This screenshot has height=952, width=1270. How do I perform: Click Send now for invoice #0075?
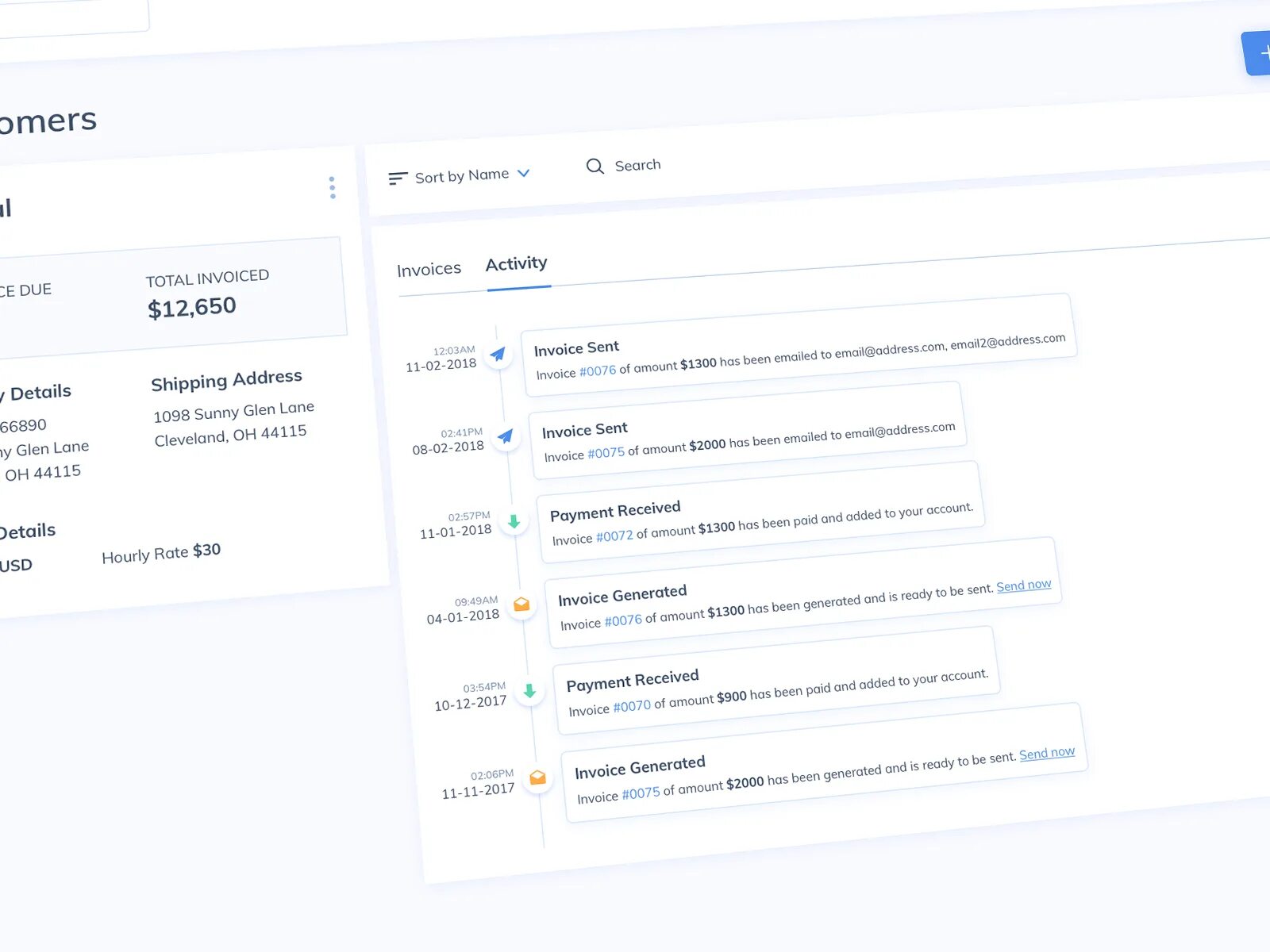(x=1047, y=753)
